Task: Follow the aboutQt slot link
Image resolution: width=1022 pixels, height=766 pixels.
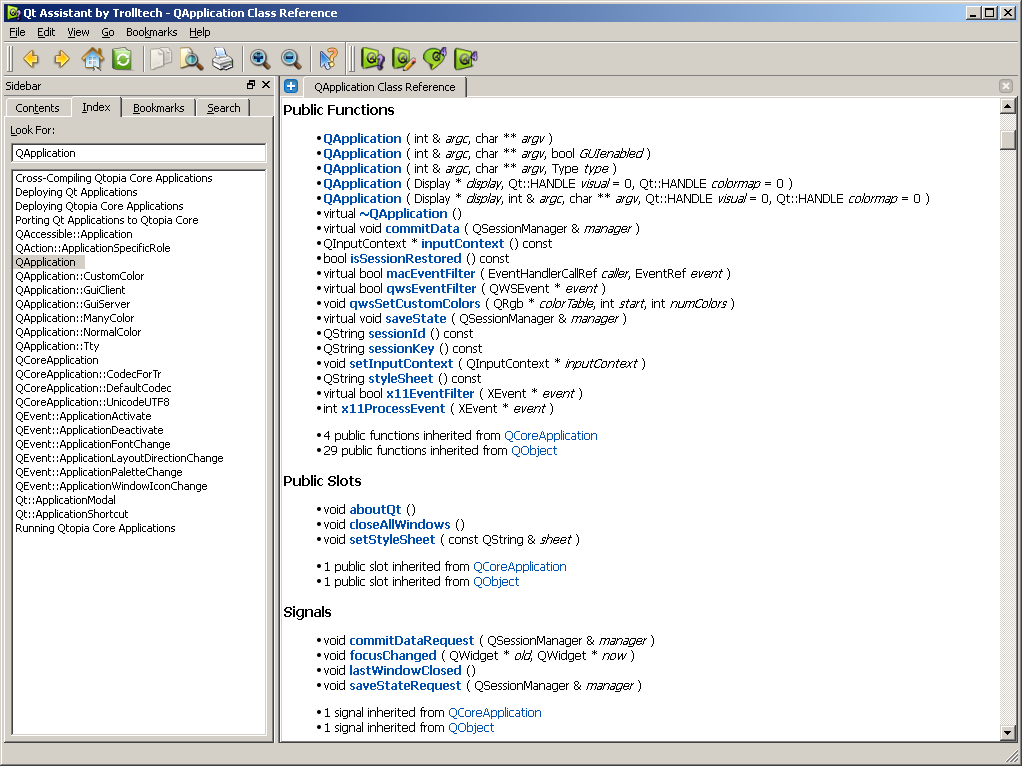Action: 375,510
